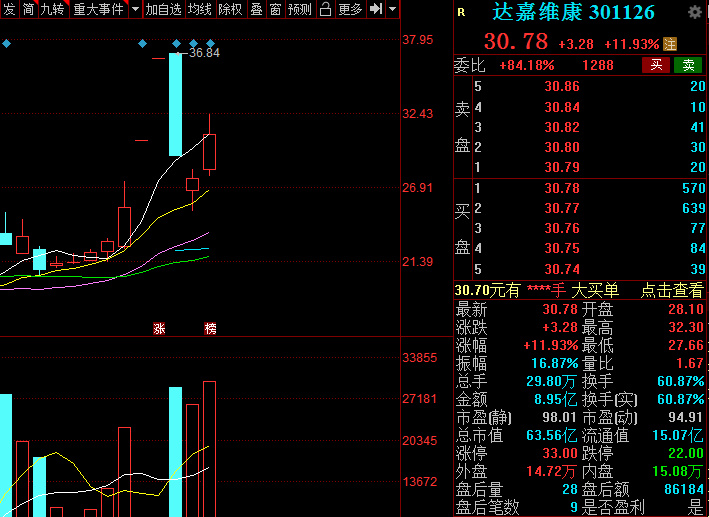Click the latest red volume bar
Viewport: 709px width, 517px height.
pyautogui.click(x=209, y=449)
